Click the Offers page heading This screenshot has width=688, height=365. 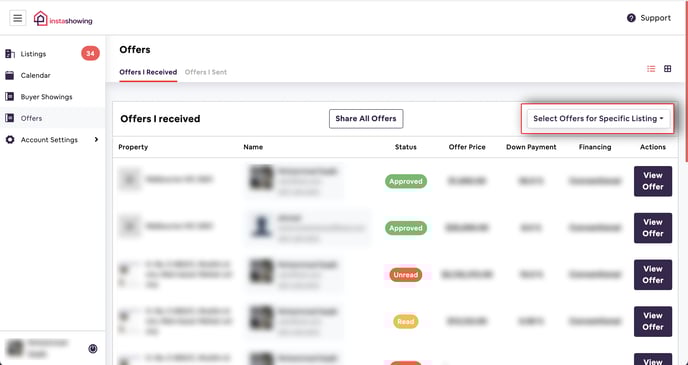[135, 50]
